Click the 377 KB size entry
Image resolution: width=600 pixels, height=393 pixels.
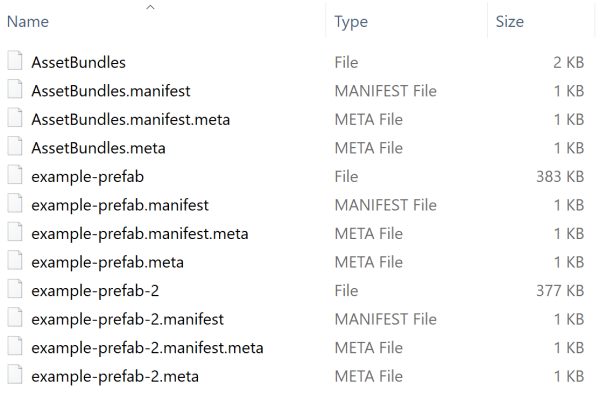(560, 291)
